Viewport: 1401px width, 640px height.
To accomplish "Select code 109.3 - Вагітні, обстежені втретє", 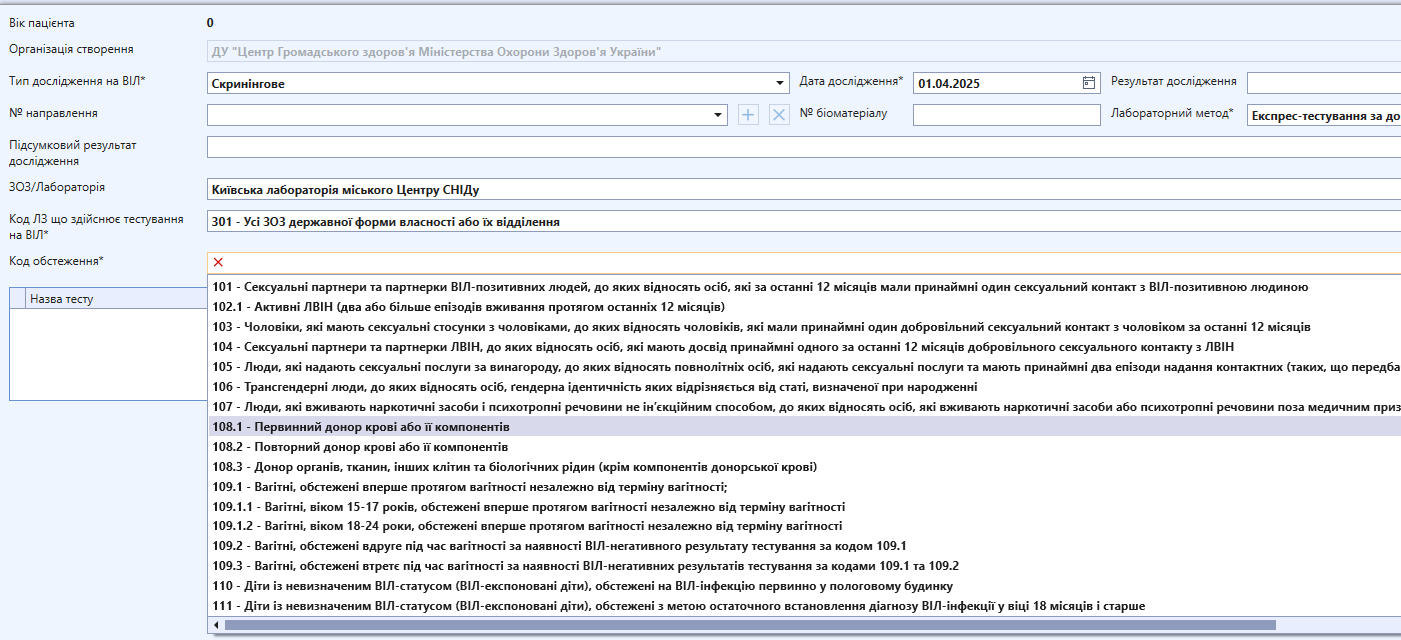I will [x=804, y=566].
